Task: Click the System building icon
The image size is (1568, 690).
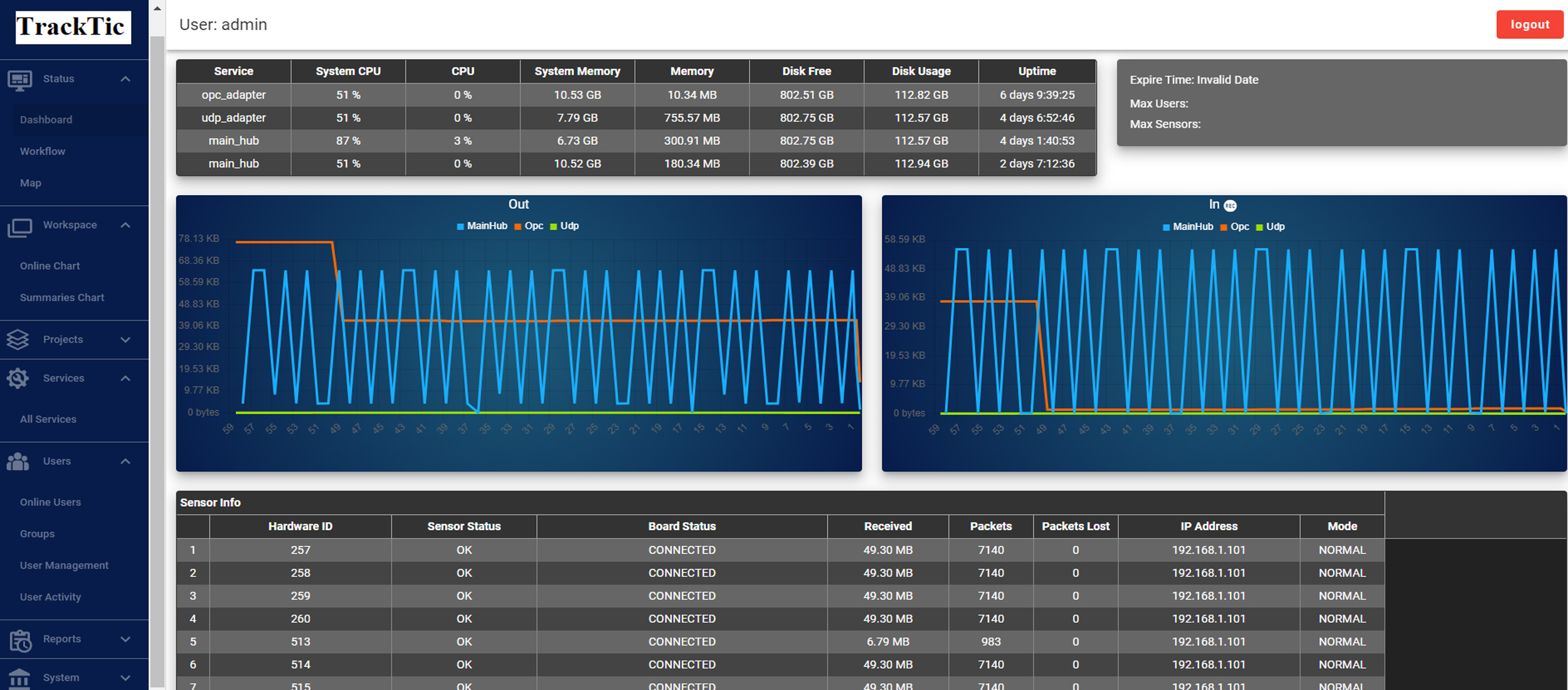Action: (19, 678)
